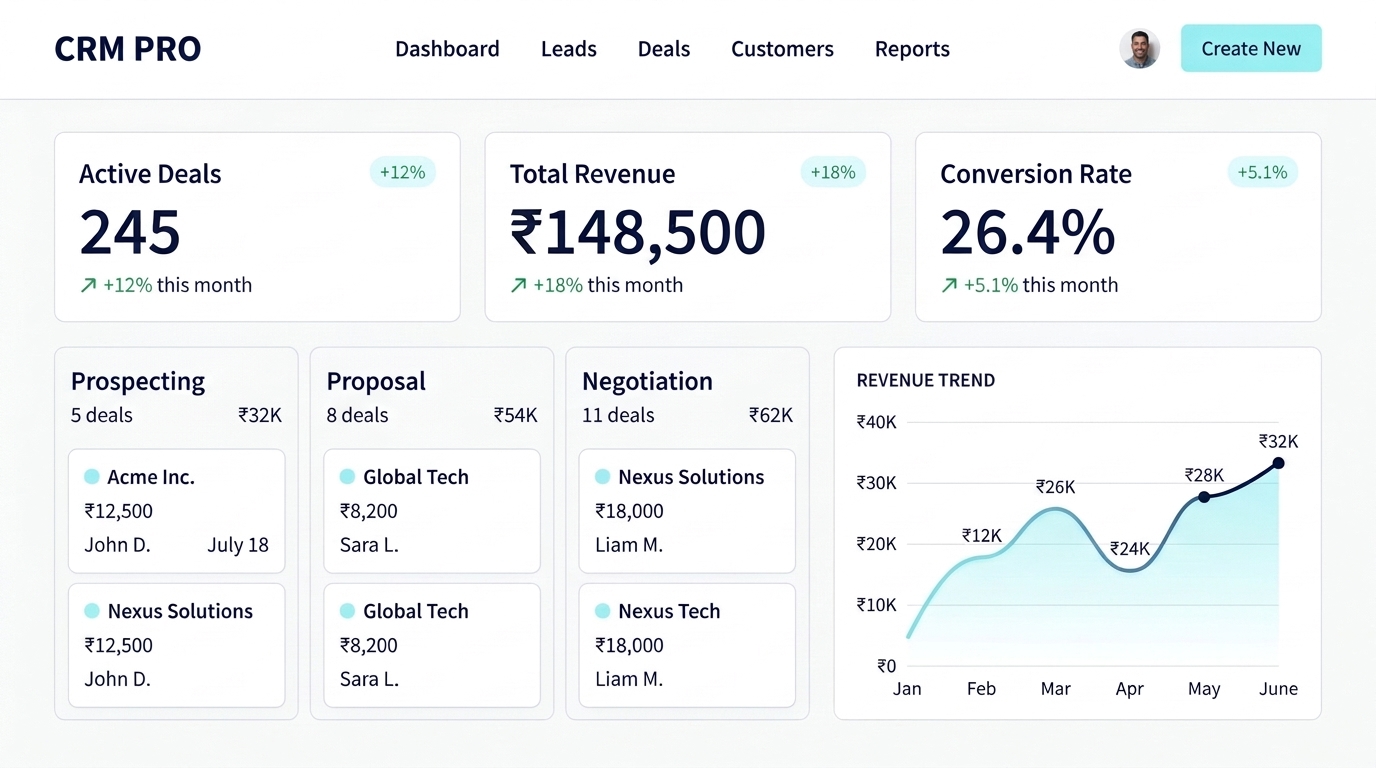Image resolution: width=1376 pixels, height=768 pixels.
Task: Click the +18% badge on Total Revenue
Action: coord(833,172)
